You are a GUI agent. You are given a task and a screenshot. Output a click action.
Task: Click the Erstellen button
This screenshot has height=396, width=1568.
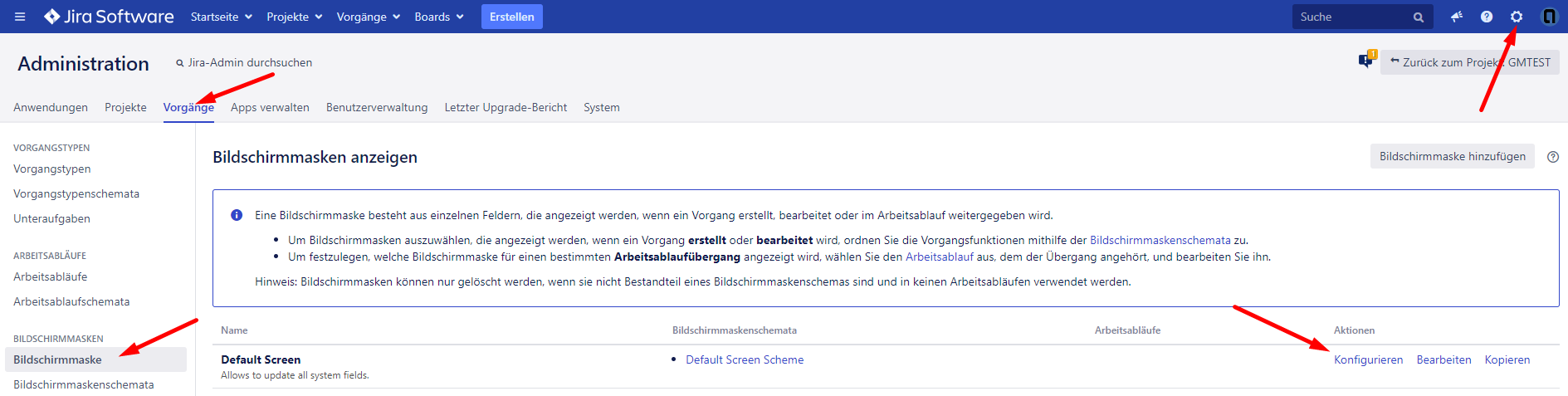pos(511,17)
